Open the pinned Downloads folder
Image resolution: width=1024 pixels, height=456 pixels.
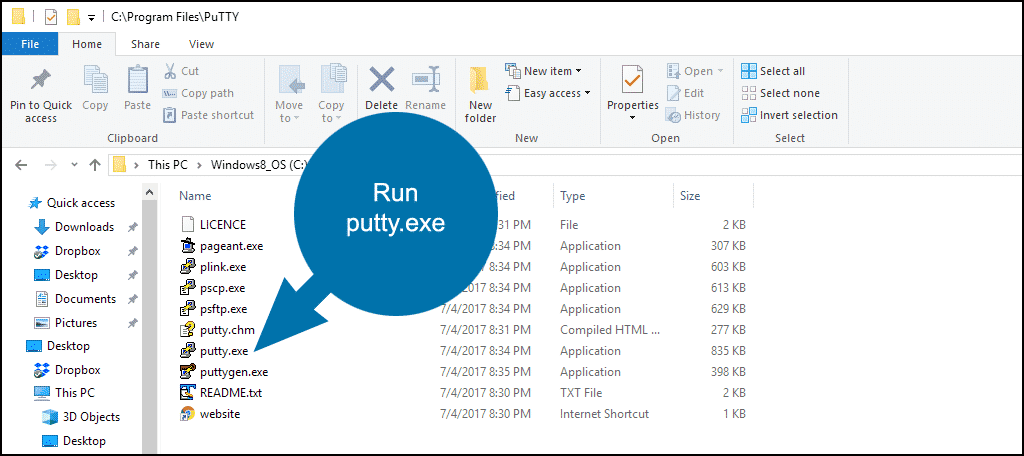[x=84, y=227]
